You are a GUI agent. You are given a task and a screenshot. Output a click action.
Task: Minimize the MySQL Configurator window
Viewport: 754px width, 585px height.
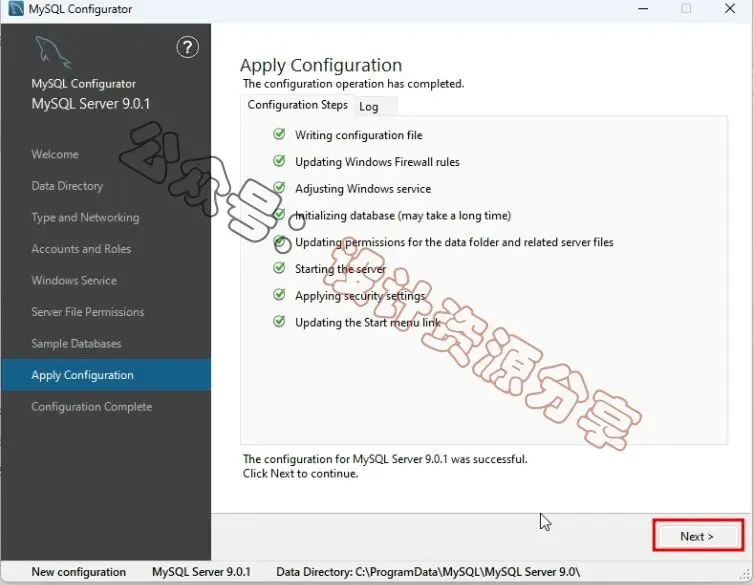click(x=643, y=9)
